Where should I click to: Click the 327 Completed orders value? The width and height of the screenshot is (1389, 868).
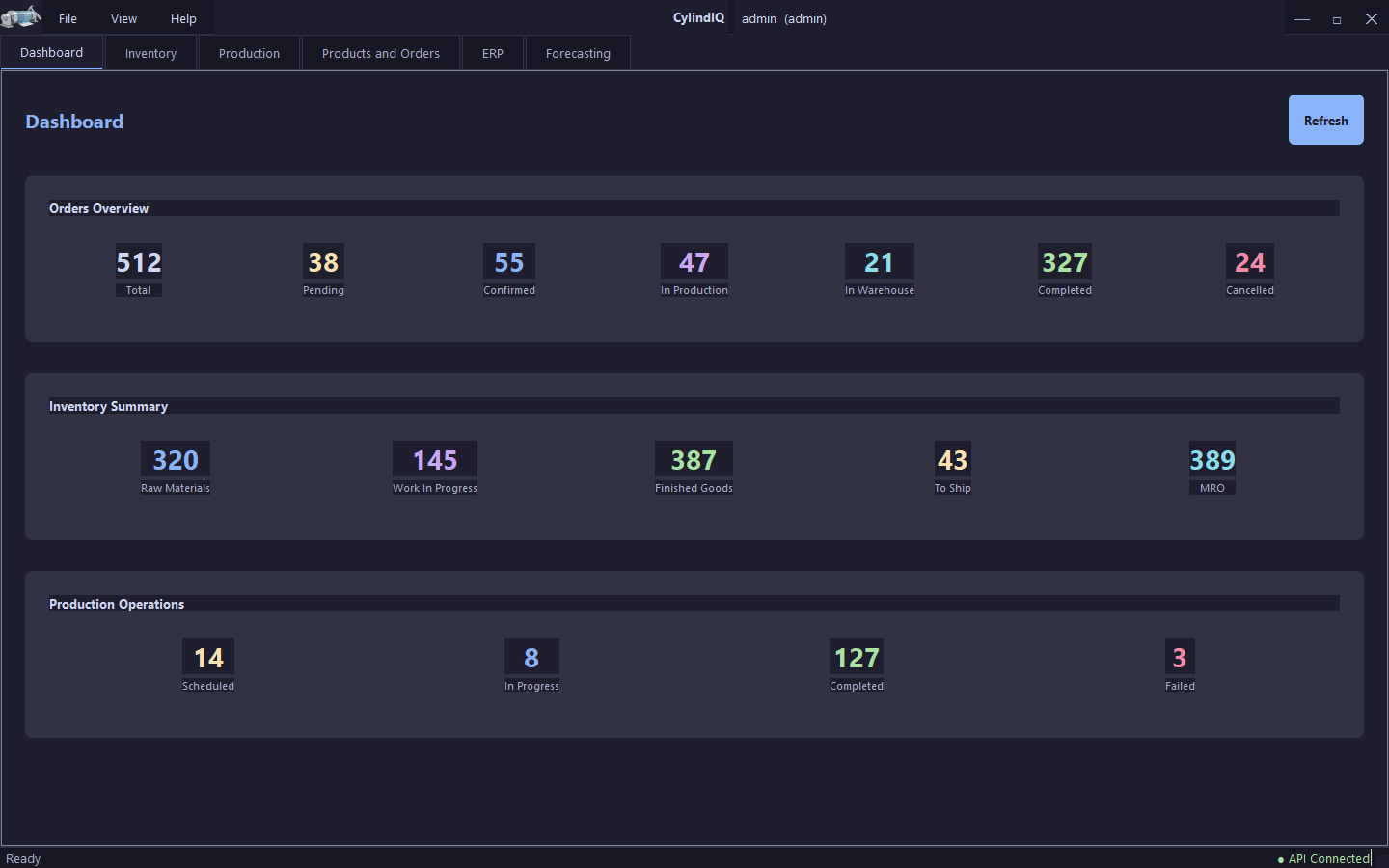[1065, 262]
